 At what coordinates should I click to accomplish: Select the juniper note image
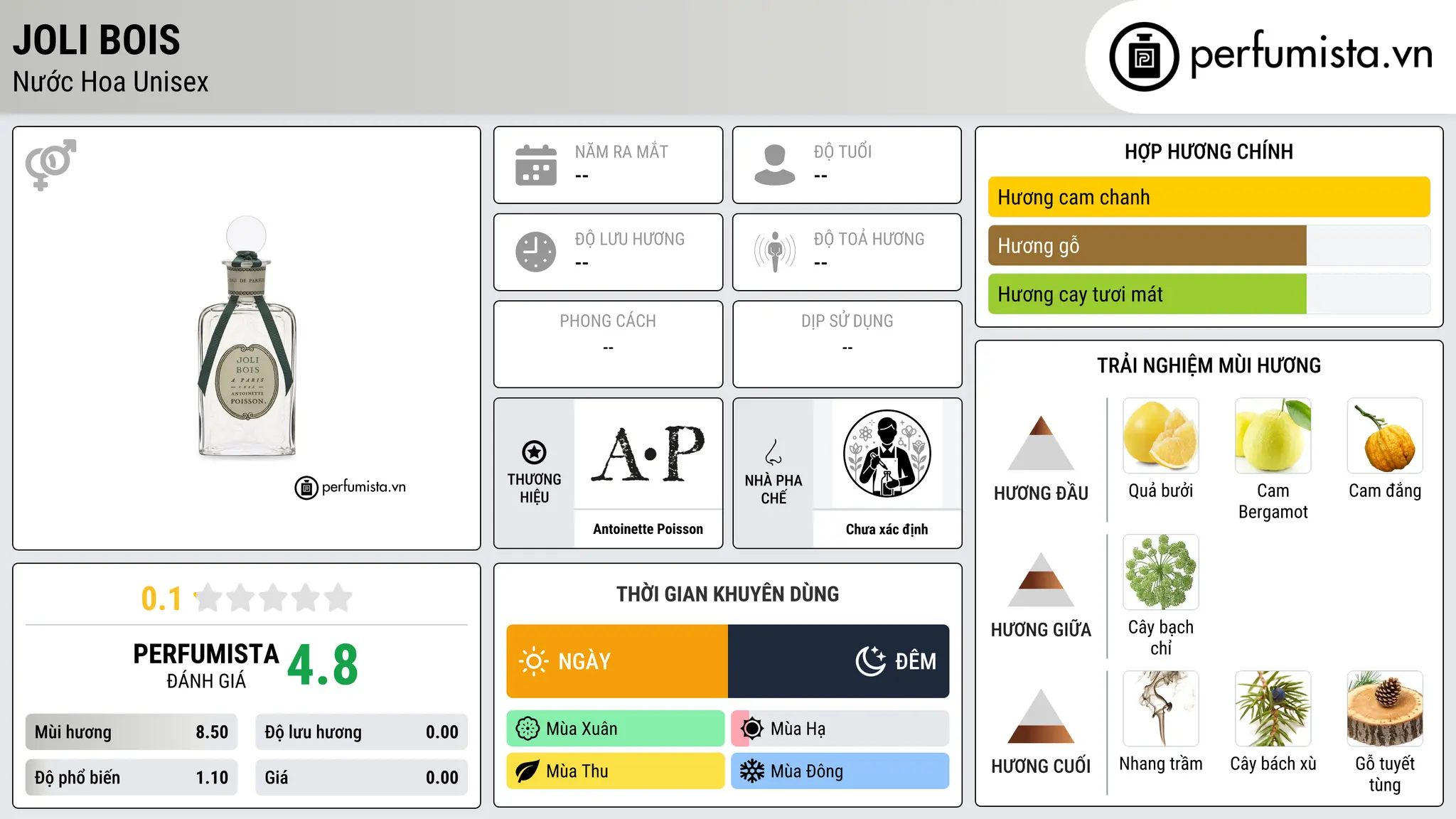tap(1273, 709)
